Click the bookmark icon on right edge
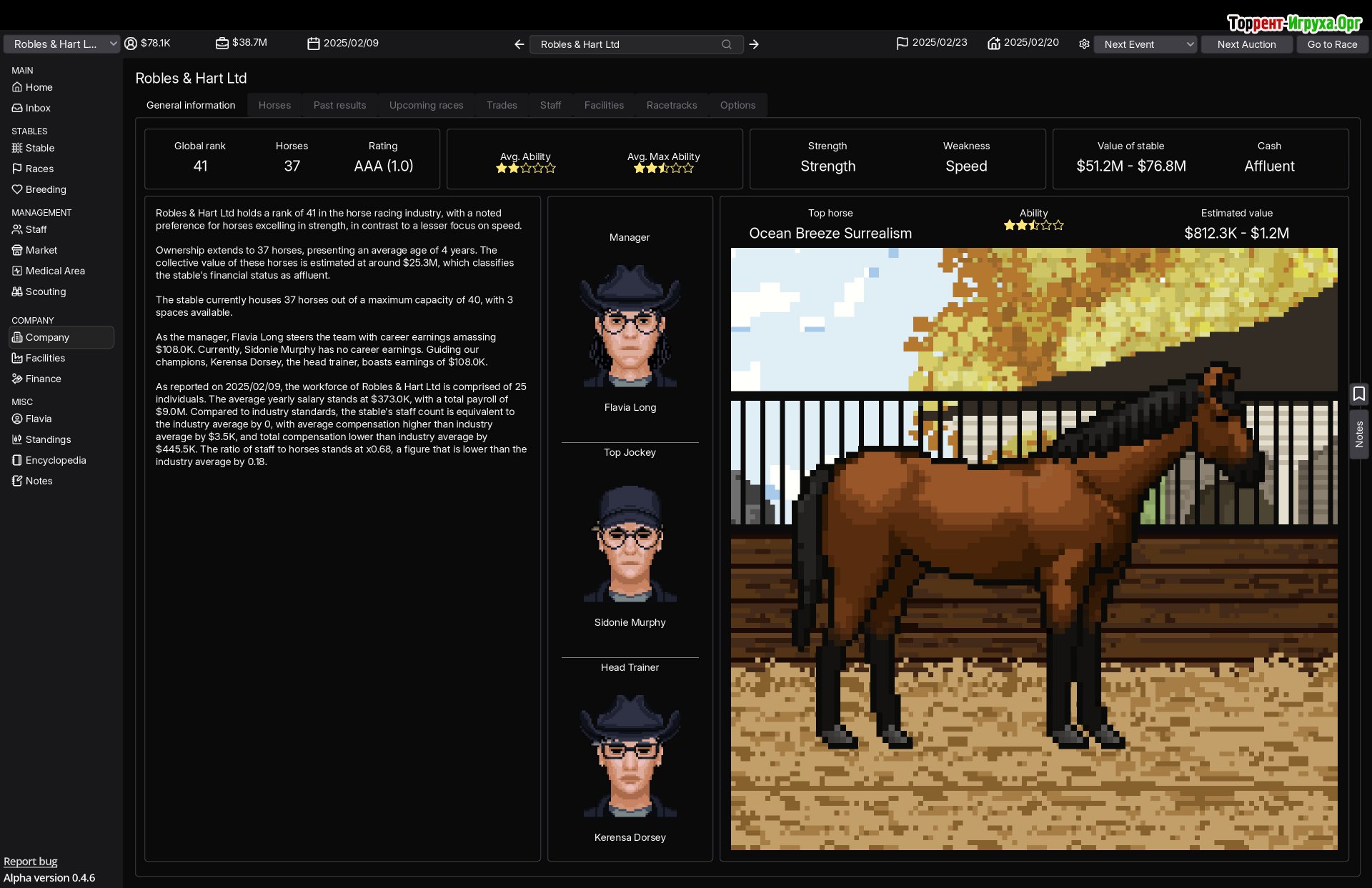Screen dimensions: 1372x888 point(1358,394)
